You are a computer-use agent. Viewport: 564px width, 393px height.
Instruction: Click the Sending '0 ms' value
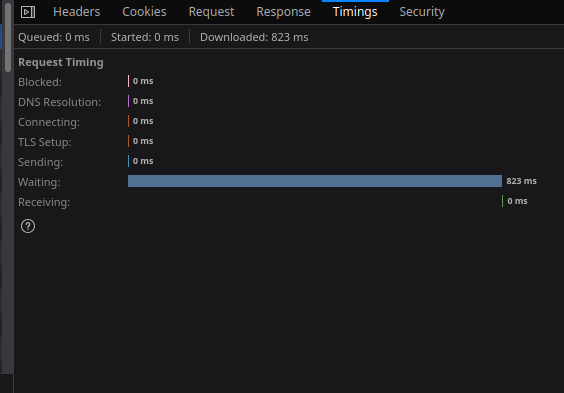143,161
